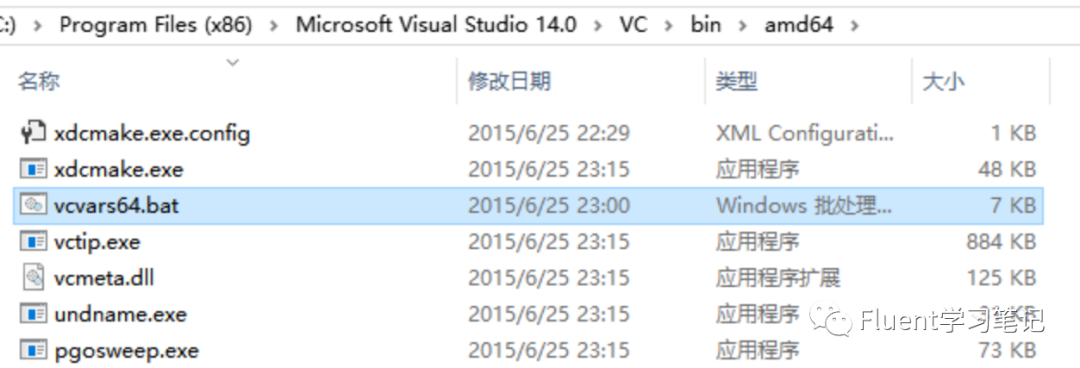Click the pgosweep.exe application icon

(33, 351)
